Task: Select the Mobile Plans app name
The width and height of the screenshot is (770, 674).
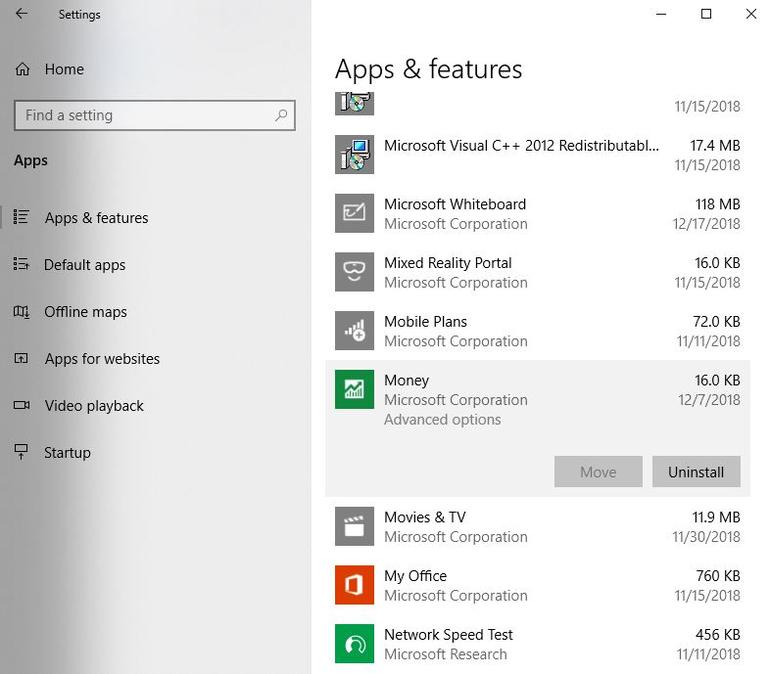Action: 425,322
